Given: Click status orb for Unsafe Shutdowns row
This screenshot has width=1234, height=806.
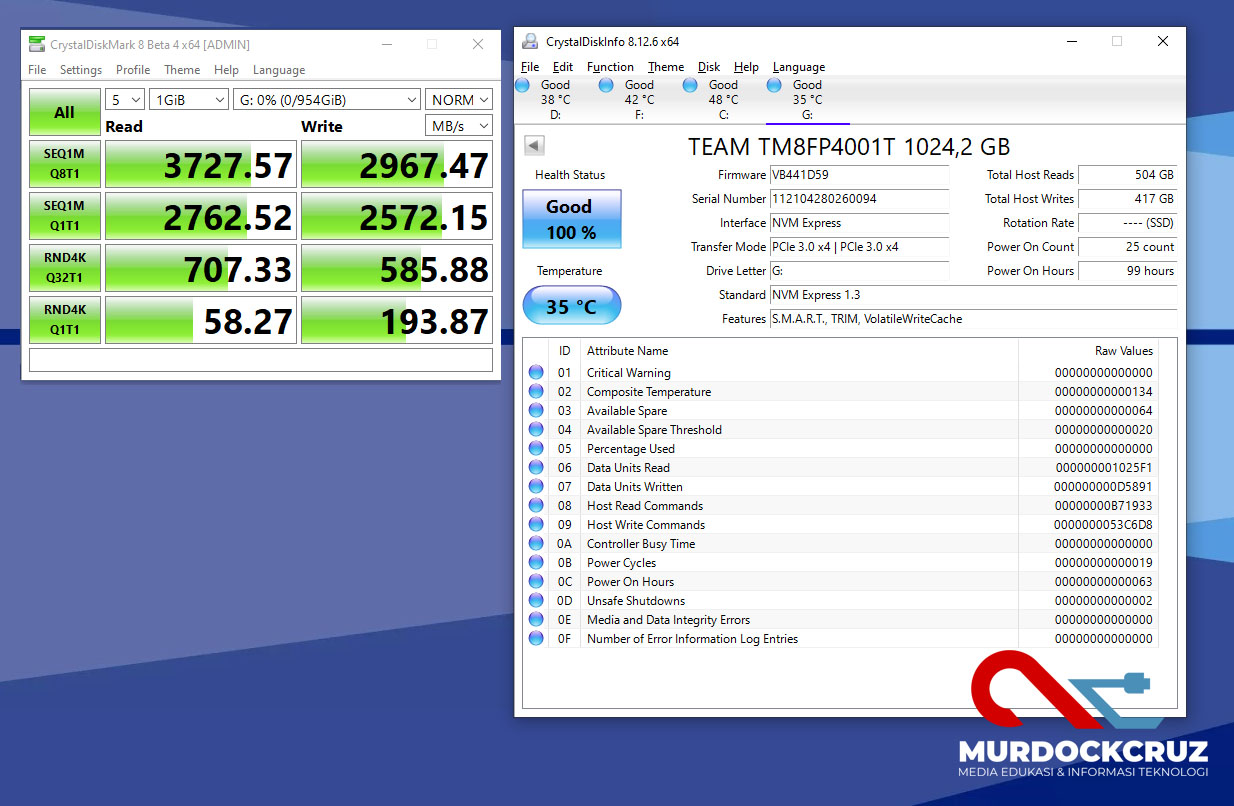Looking at the screenshot, I should tap(537, 601).
